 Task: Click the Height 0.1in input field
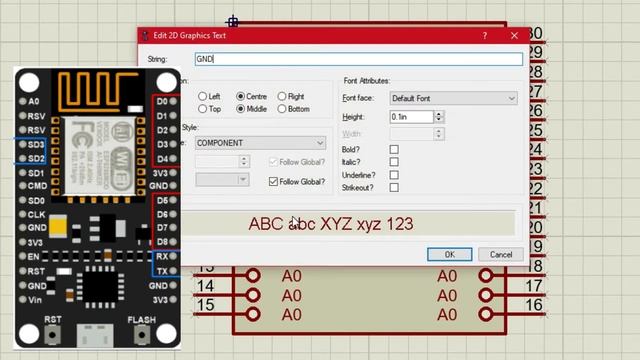[x=411, y=117]
